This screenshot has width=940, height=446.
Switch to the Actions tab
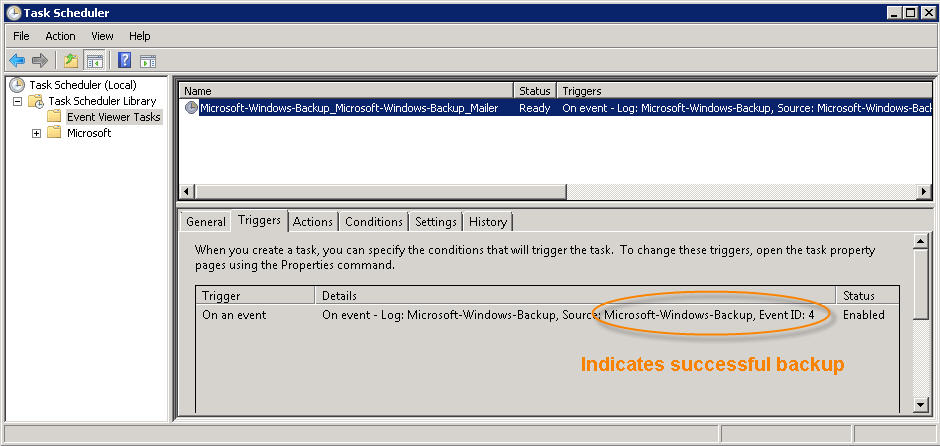[313, 222]
